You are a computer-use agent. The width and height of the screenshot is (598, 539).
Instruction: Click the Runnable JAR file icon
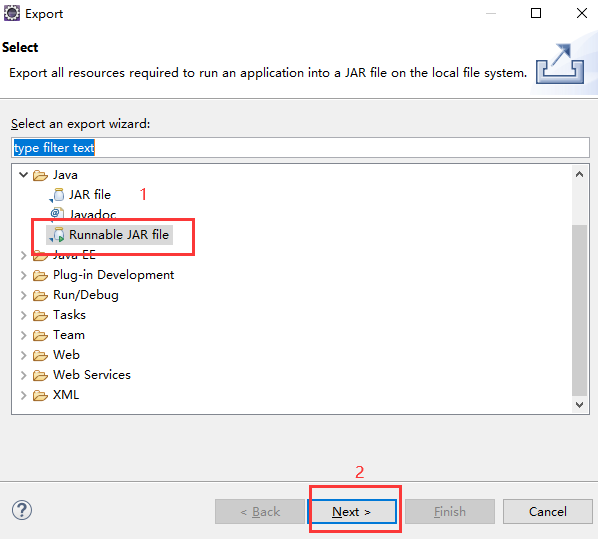click(x=58, y=235)
